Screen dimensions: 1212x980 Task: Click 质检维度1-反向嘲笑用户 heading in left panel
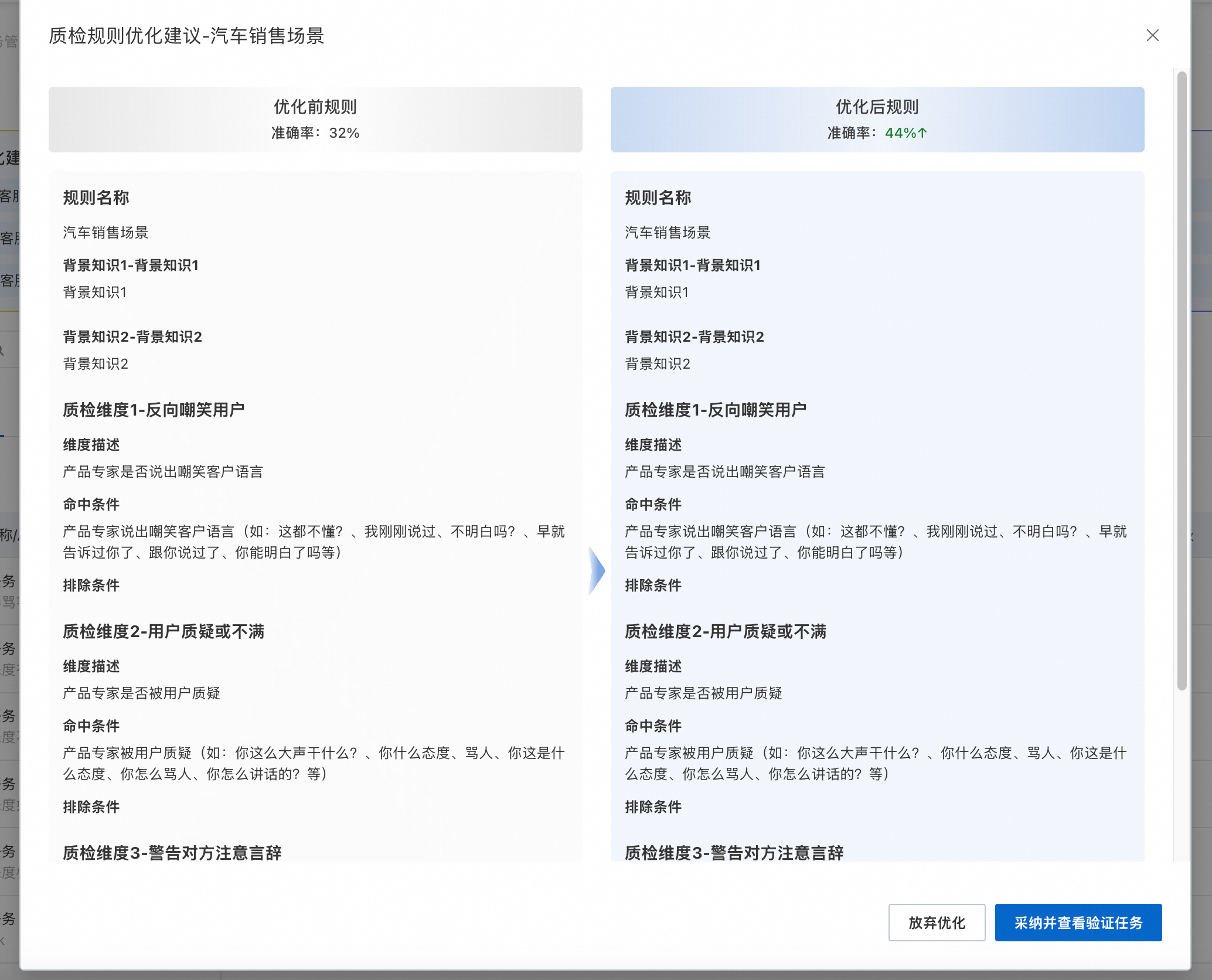click(x=154, y=410)
